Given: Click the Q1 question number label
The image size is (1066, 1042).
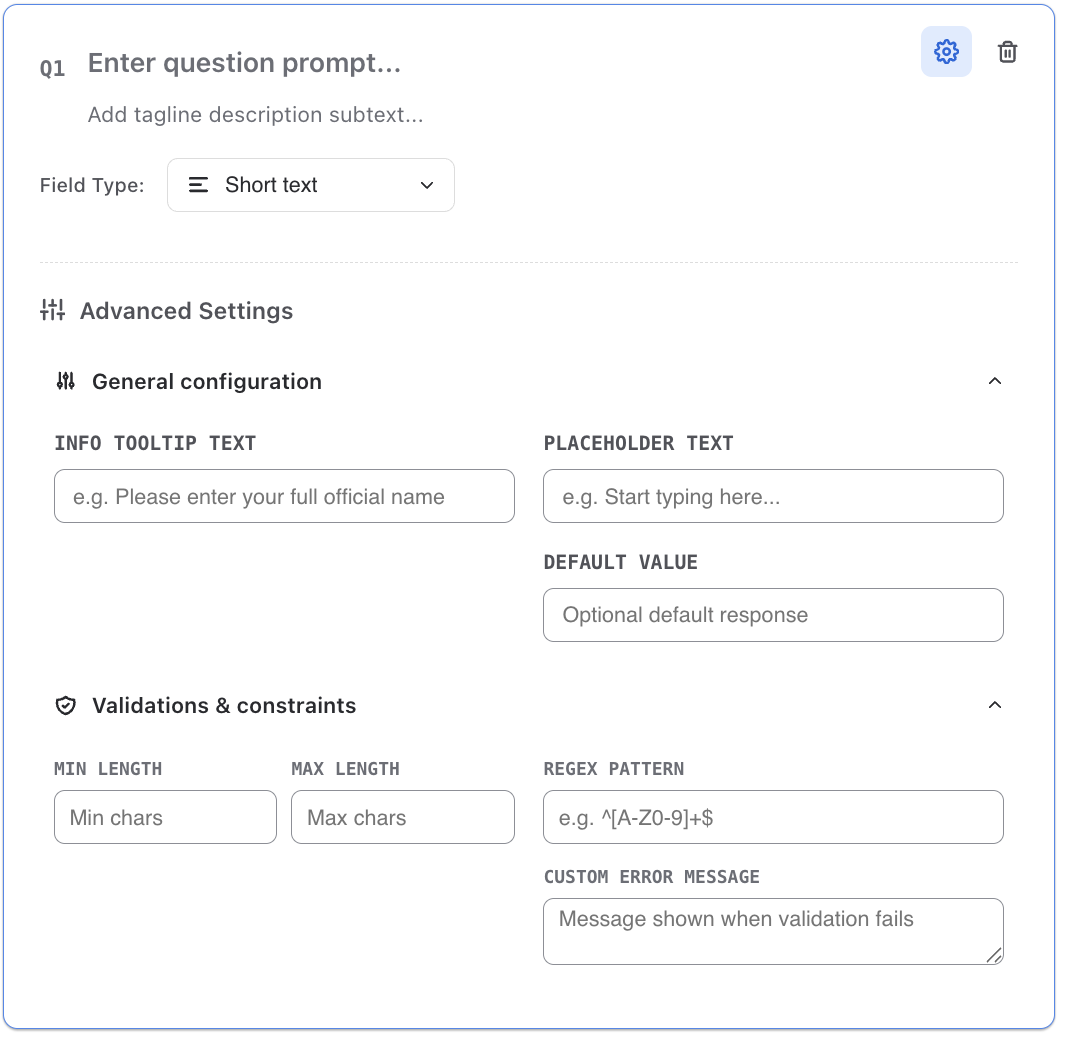Looking at the screenshot, I should coord(52,68).
